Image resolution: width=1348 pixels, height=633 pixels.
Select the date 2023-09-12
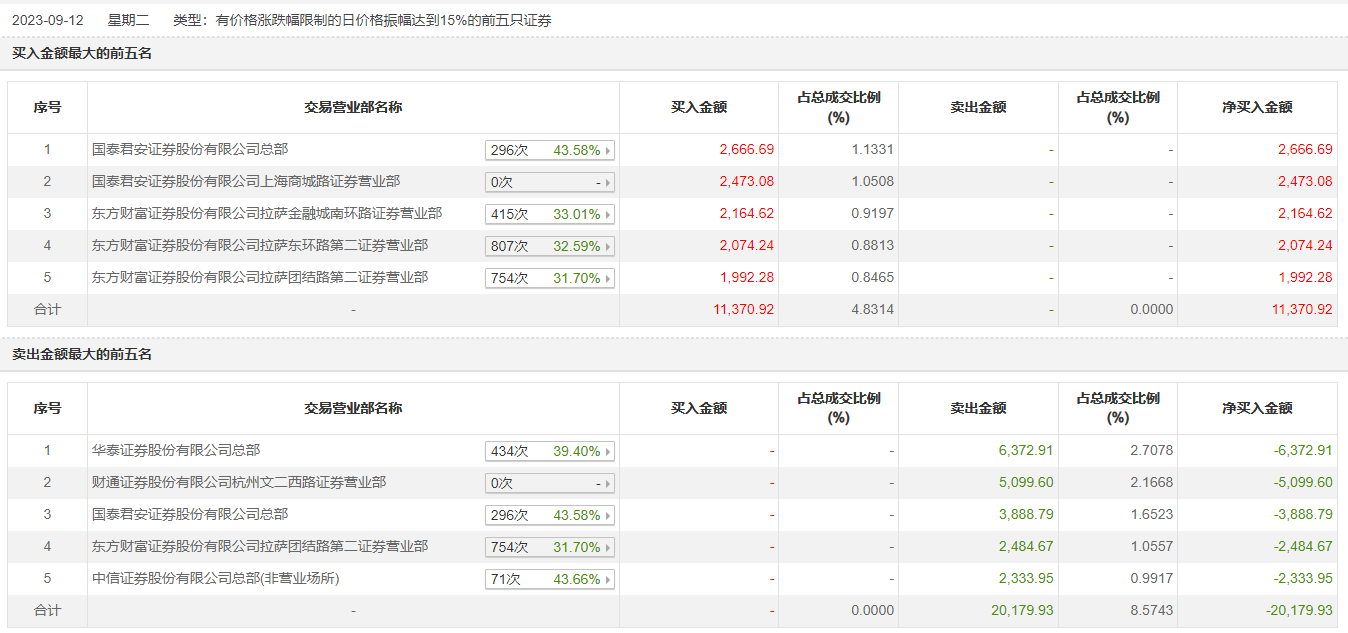coord(48,20)
